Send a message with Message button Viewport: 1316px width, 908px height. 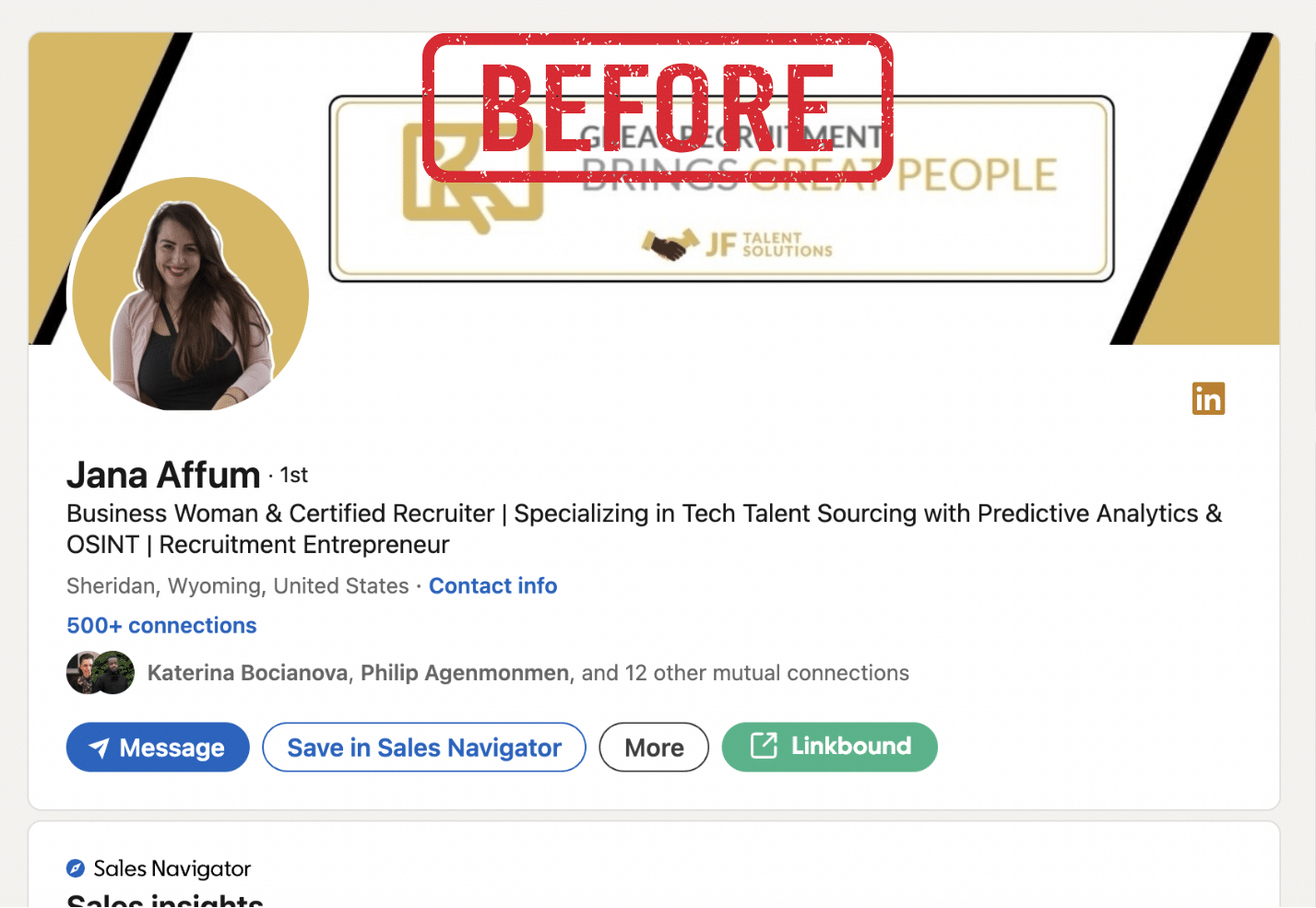[158, 748]
